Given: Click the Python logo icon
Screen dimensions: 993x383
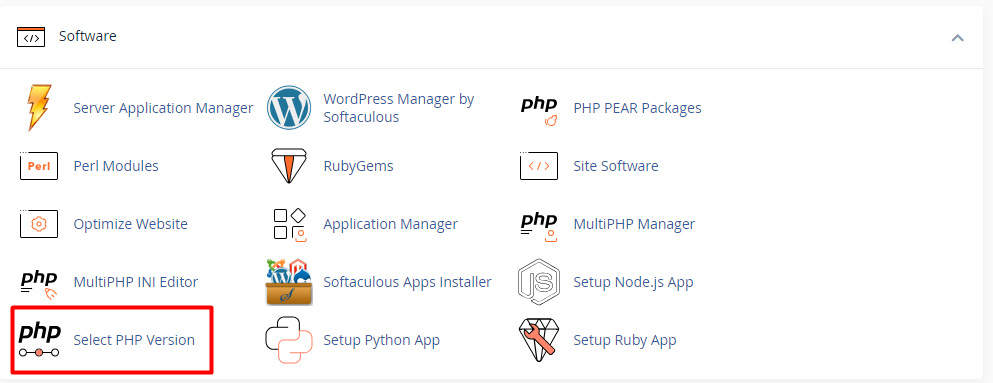Looking at the screenshot, I should click(x=289, y=340).
